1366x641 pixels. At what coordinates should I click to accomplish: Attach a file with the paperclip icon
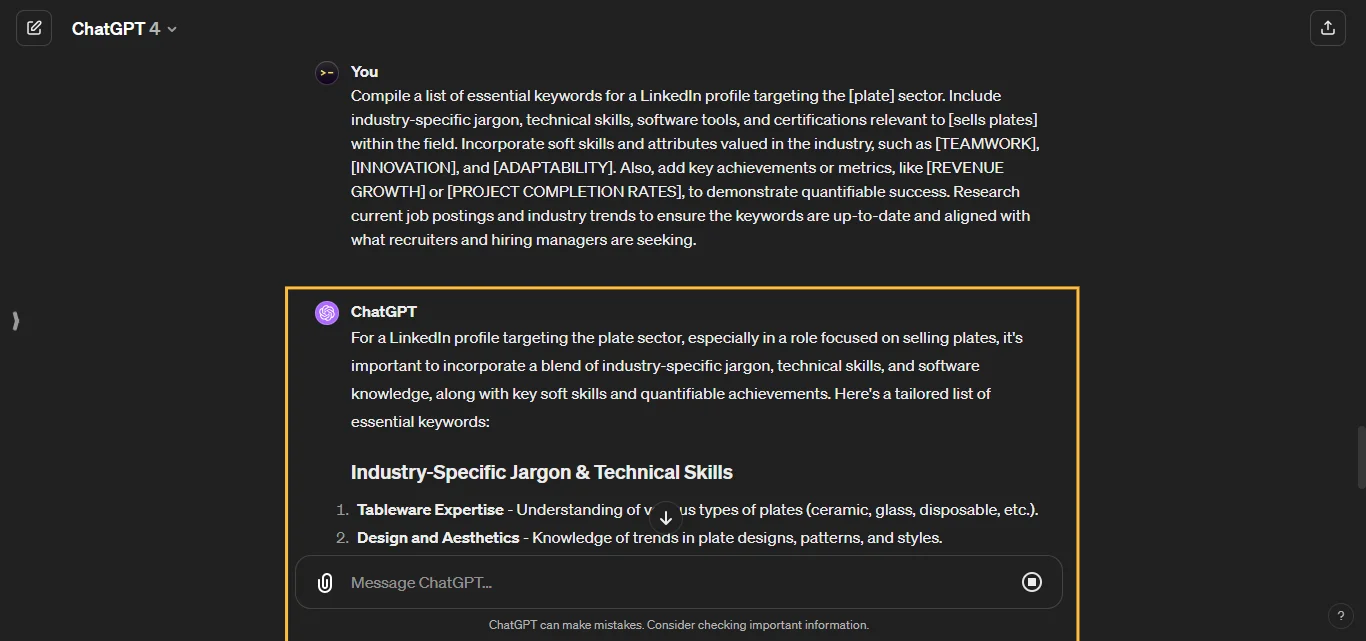324,582
